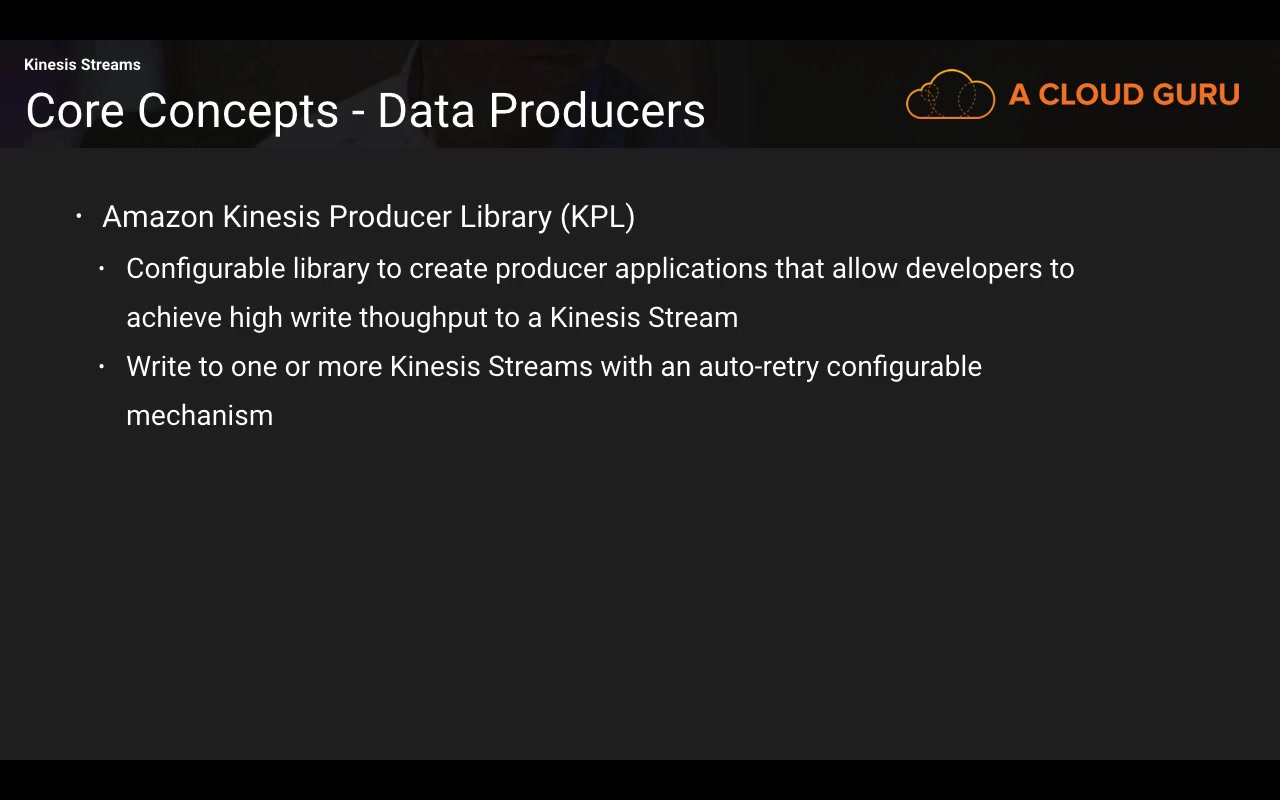Click 'Kinesis Stream' ending the first sub-bullet
Image resolution: width=1280 pixels, height=800 pixels.
pyautogui.click(x=643, y=318)
